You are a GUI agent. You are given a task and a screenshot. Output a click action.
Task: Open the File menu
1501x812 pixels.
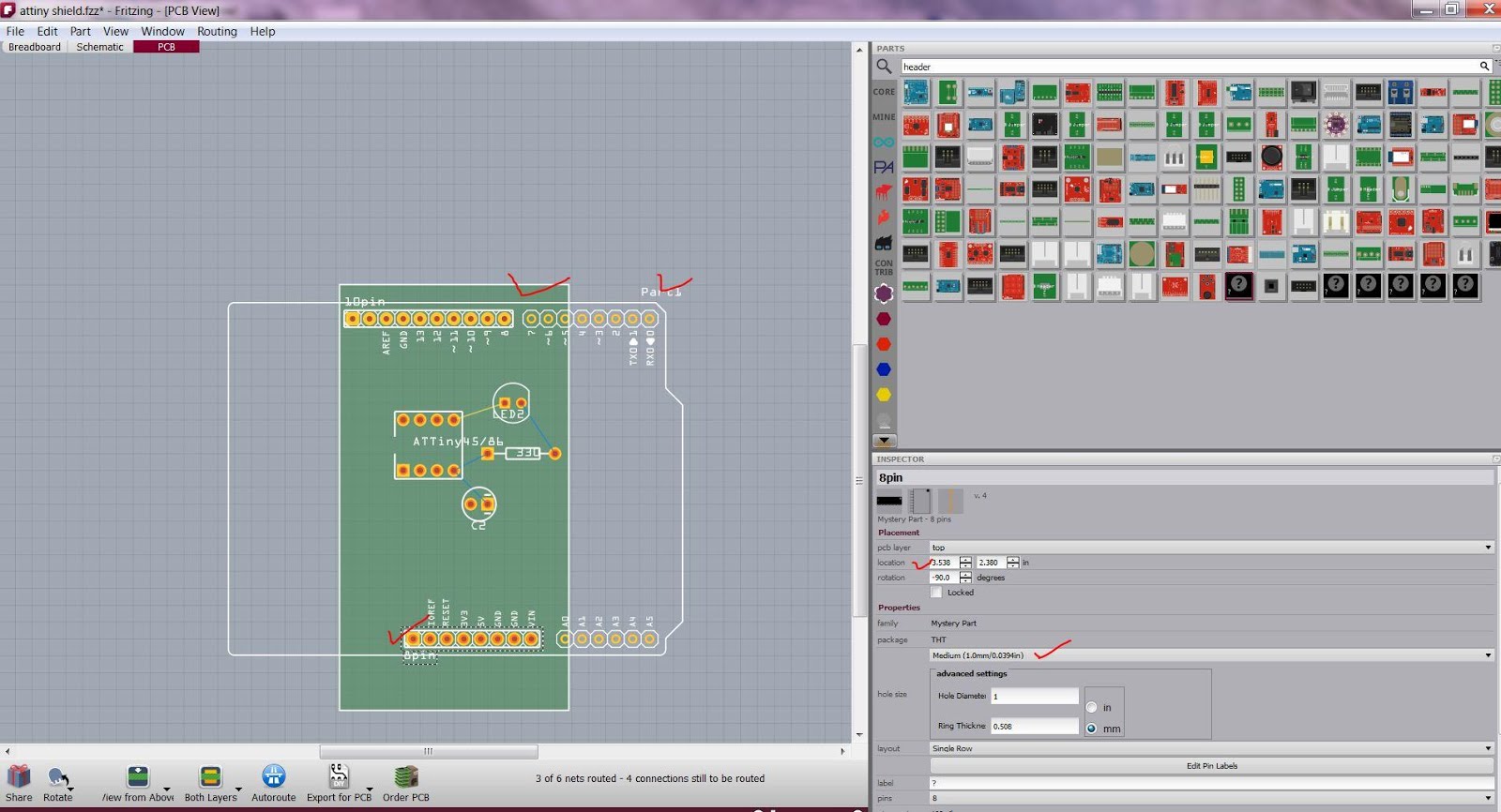(x=15, y=31)
